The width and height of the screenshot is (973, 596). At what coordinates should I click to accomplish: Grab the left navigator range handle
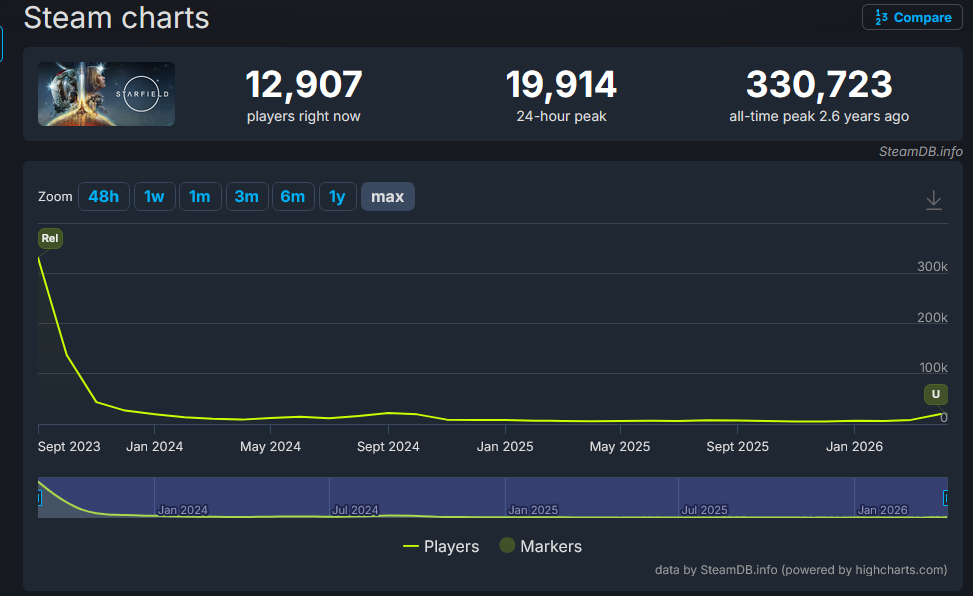[39, 497]
